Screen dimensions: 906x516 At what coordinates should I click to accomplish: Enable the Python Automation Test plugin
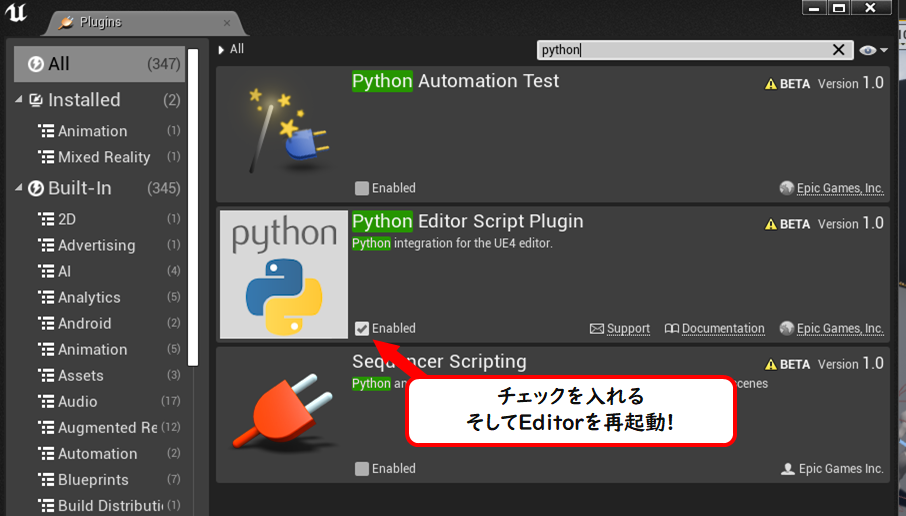pos(362,188)
